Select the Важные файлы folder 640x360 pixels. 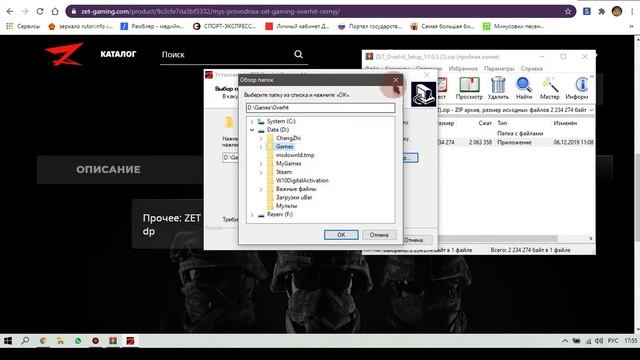[296, 189]
